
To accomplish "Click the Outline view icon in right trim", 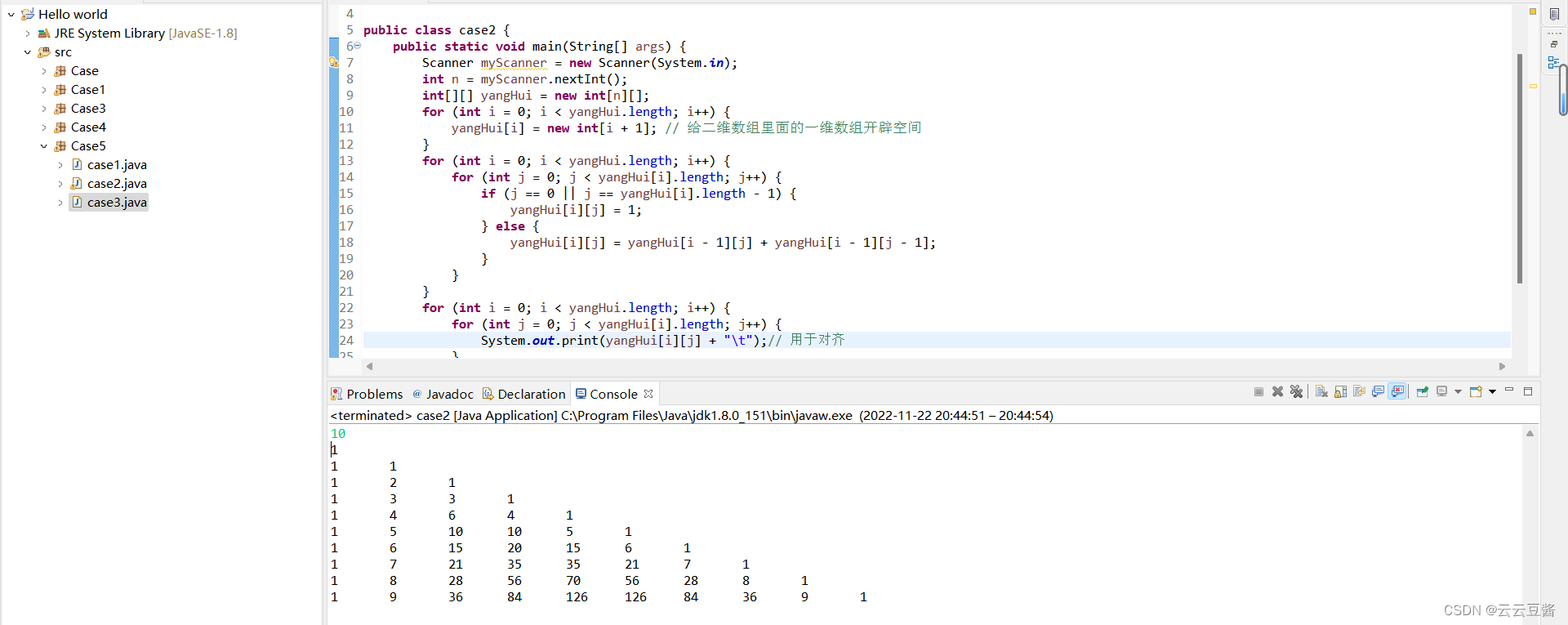I will tap(1553, 62).
